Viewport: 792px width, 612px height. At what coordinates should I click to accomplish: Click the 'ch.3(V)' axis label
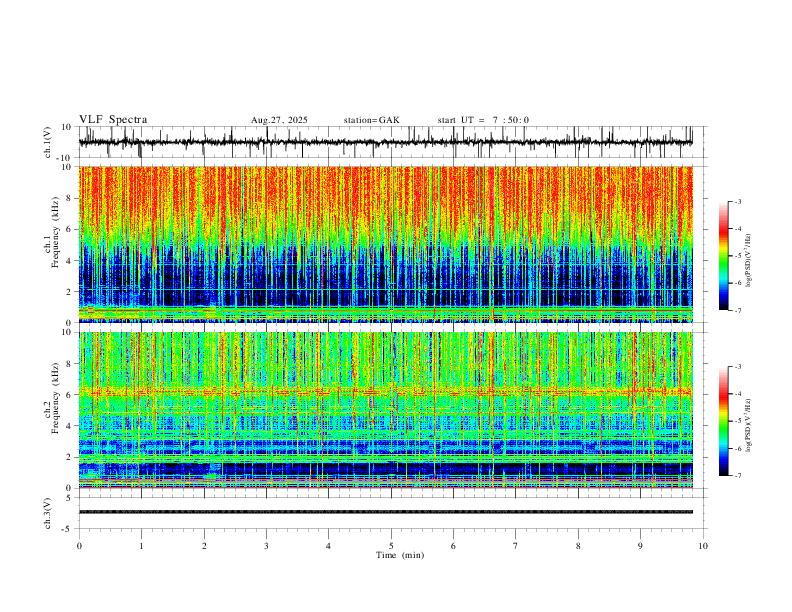coord(48,514)
